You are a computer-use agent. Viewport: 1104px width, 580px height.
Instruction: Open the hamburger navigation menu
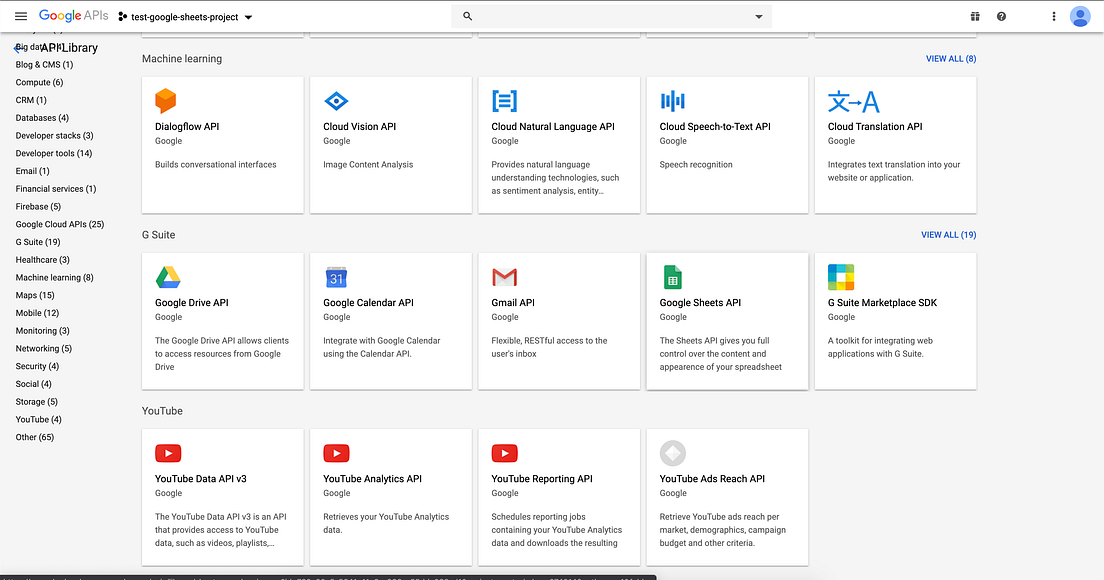coord(21,16)
